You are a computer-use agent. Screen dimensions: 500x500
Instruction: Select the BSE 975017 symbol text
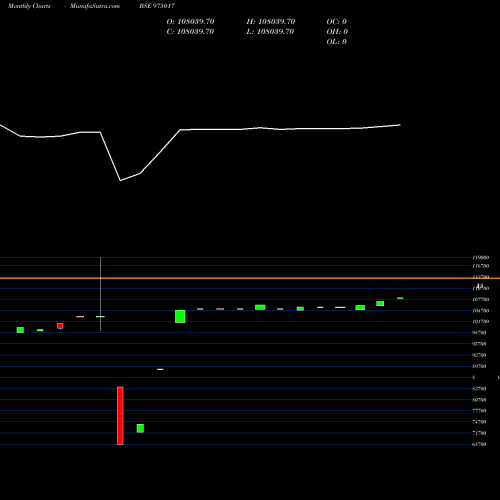[157, 6]
